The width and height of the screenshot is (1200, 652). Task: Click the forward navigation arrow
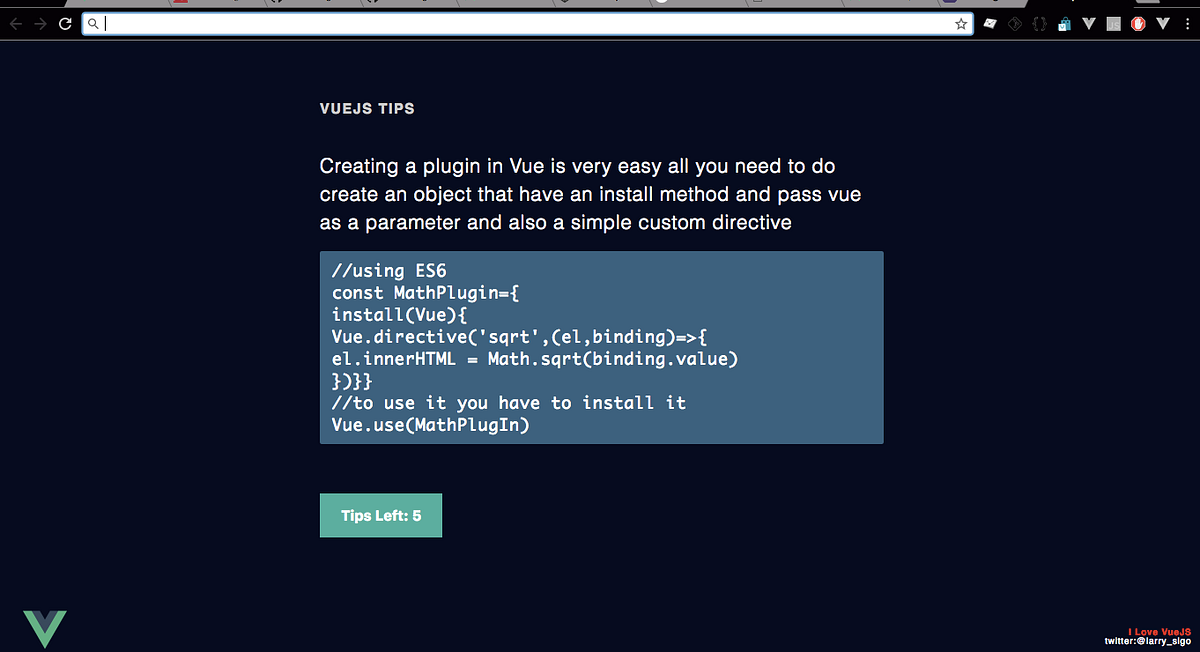[40, 23]
